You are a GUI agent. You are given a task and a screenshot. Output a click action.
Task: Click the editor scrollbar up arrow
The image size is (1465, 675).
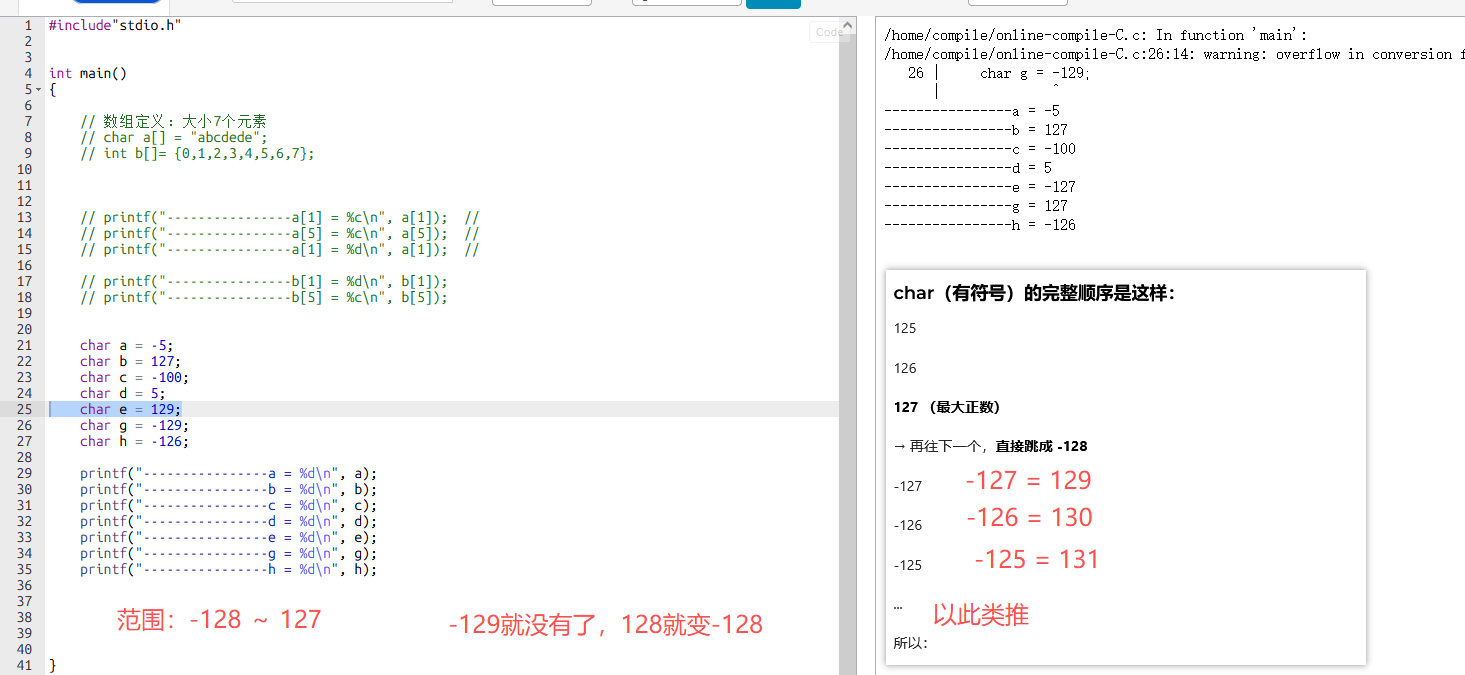coord(847,24)
